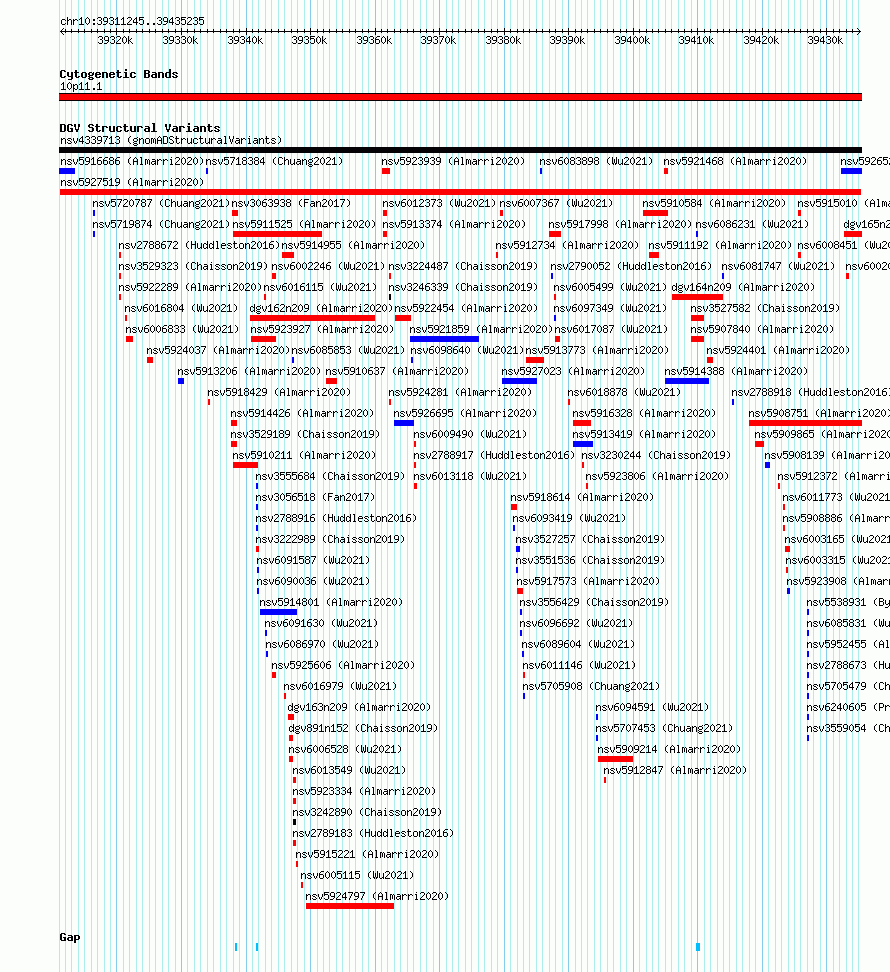890x972 pixels.
Task: Open variant nsv4339713 (gnomADStructuralVariants)
Action: click(x=171, y=140)
